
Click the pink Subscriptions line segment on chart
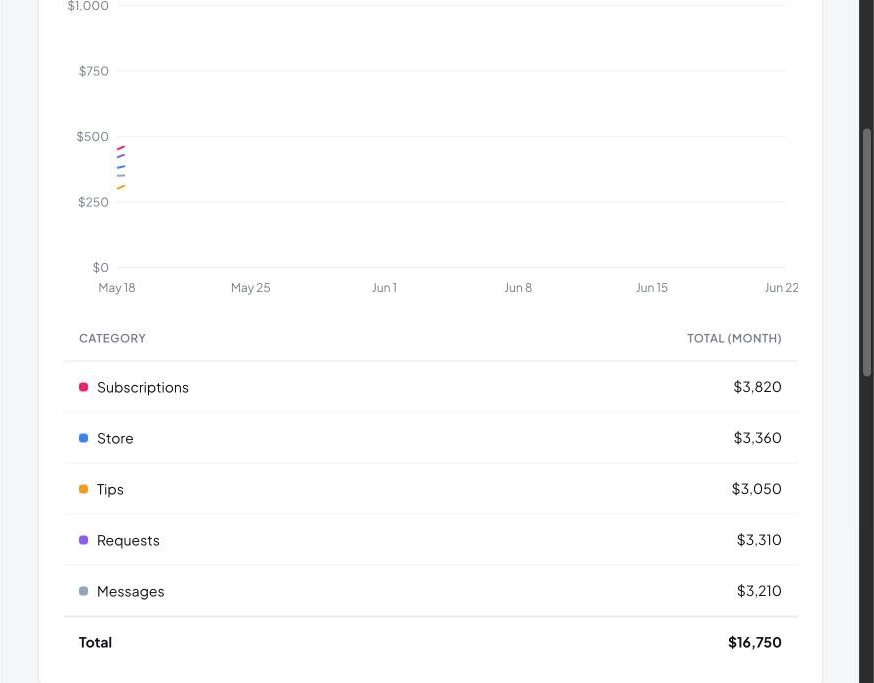point(120,148)
